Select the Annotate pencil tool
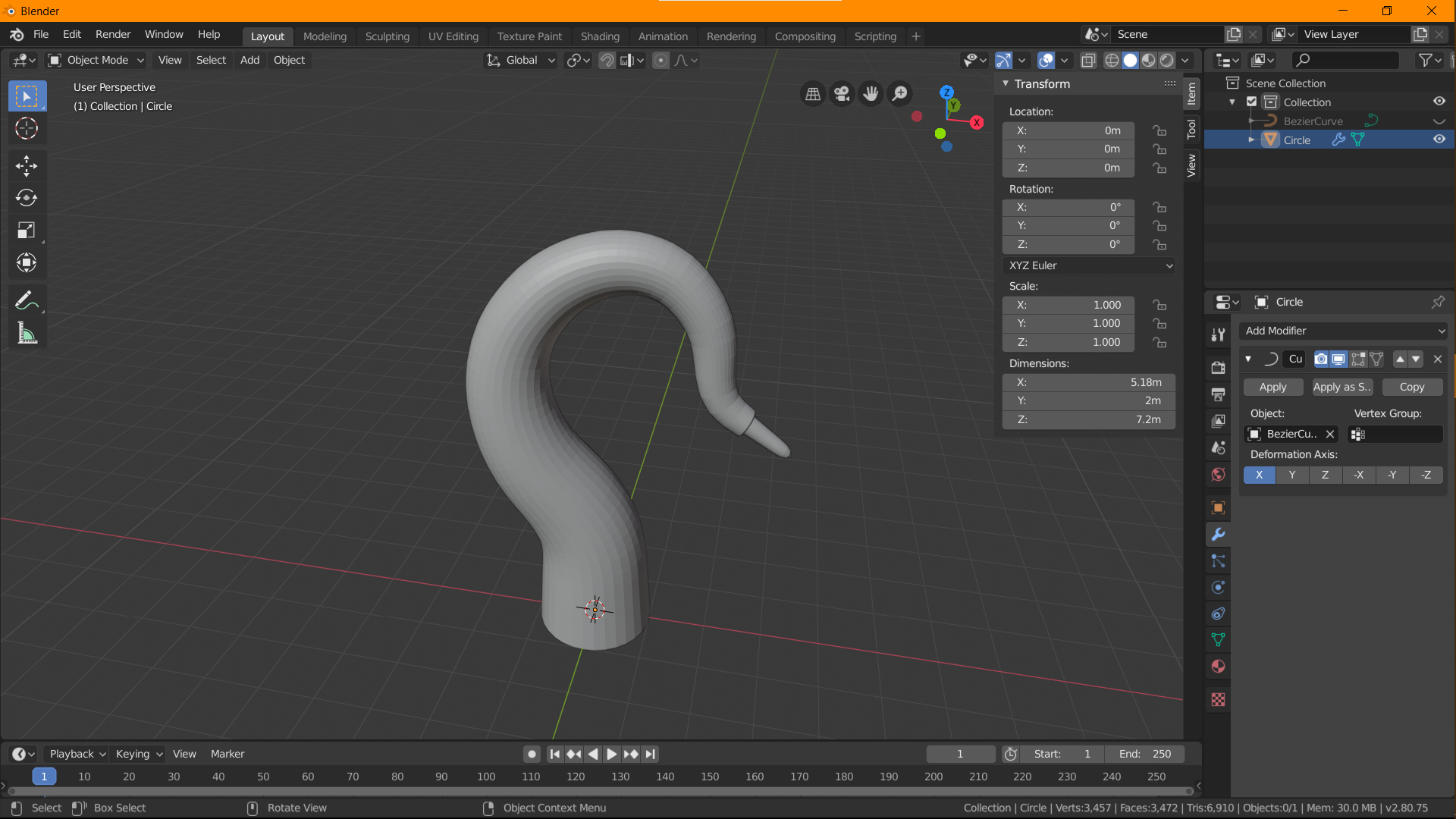This screenshot has width=1456, height=819. point(27,301)
